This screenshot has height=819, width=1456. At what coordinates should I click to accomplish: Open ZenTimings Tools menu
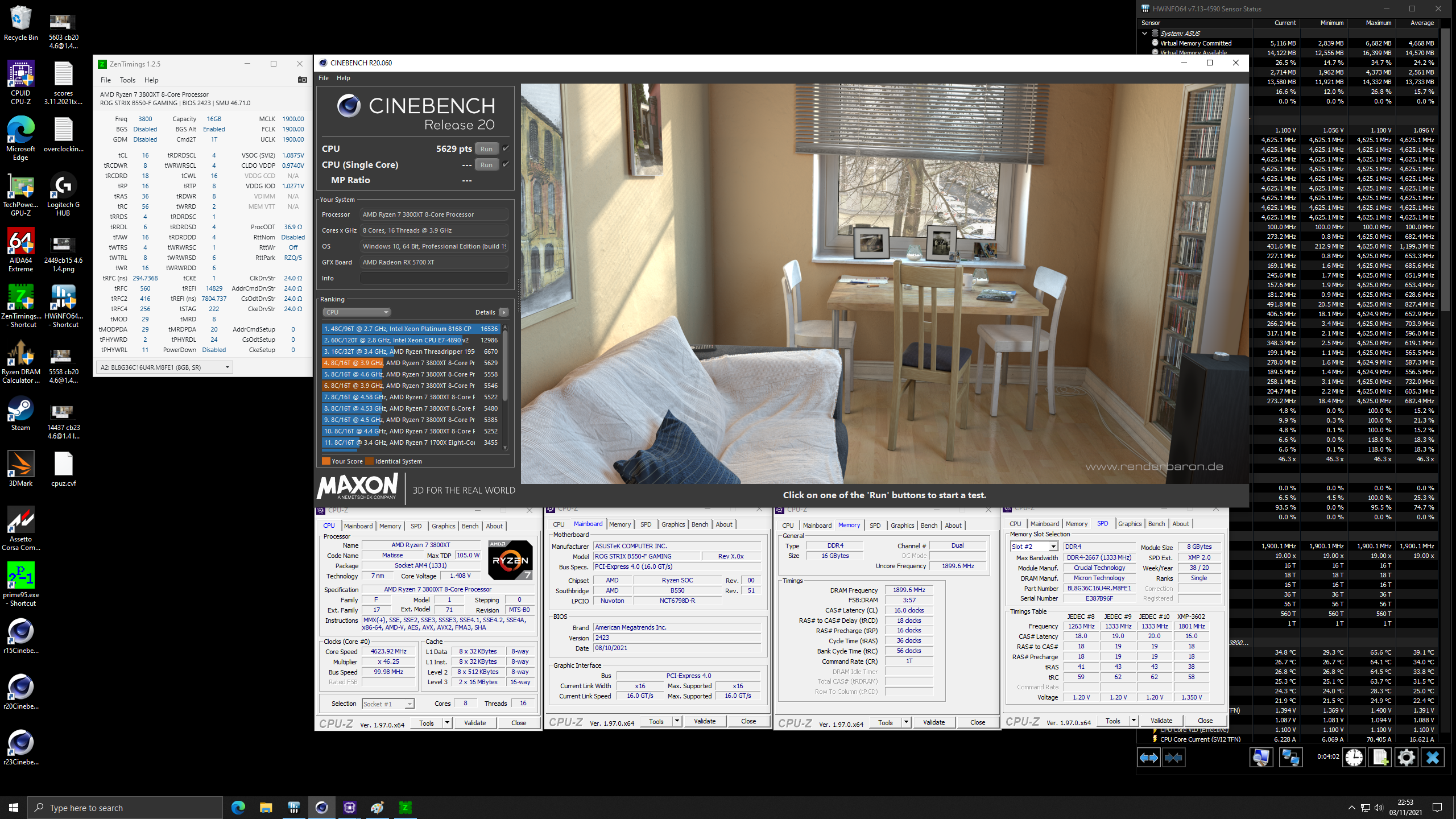coord(127,80)
